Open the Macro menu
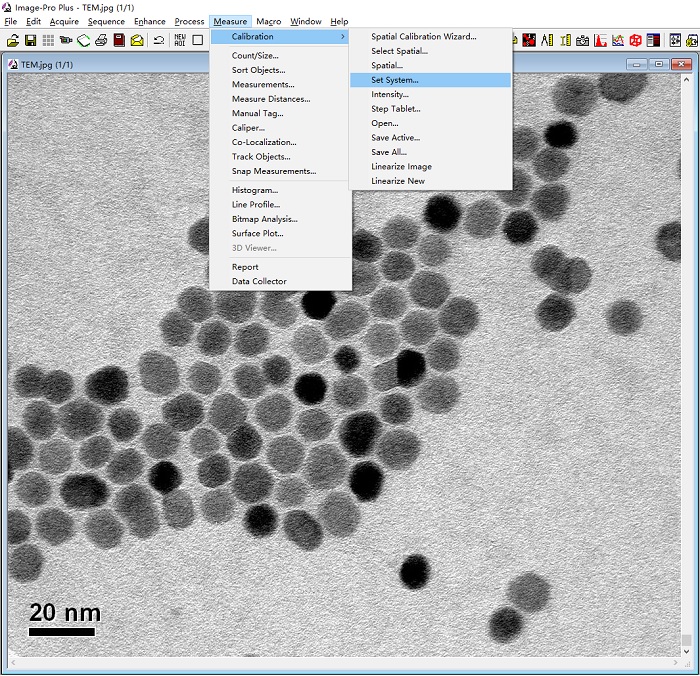Image resolution: width=700 pixels, height=676 pixels. pyautogui.click(x=268, y=21)
